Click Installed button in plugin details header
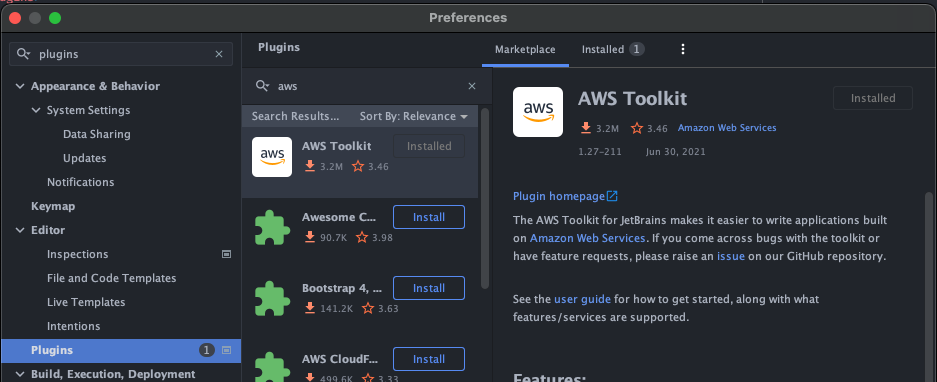This screenshot has height=382, width=937. click(873, 98)
